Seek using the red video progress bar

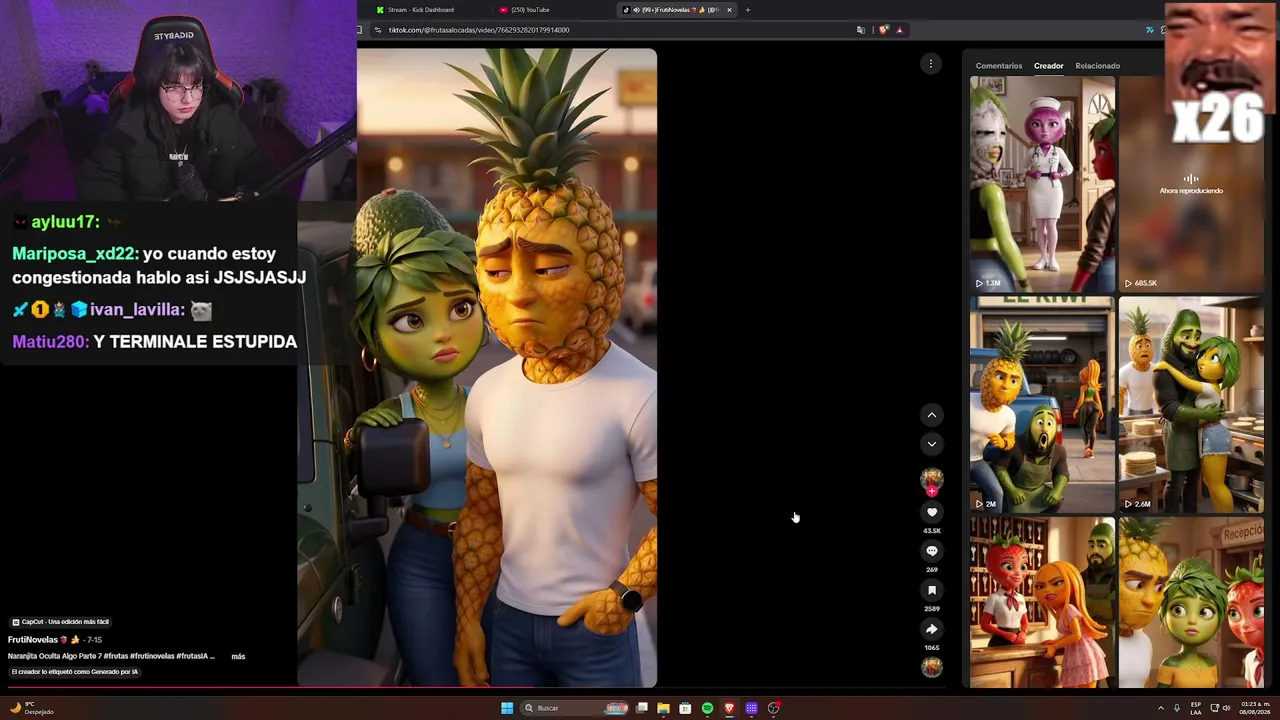pyautogui.click(x=478, y=687)
